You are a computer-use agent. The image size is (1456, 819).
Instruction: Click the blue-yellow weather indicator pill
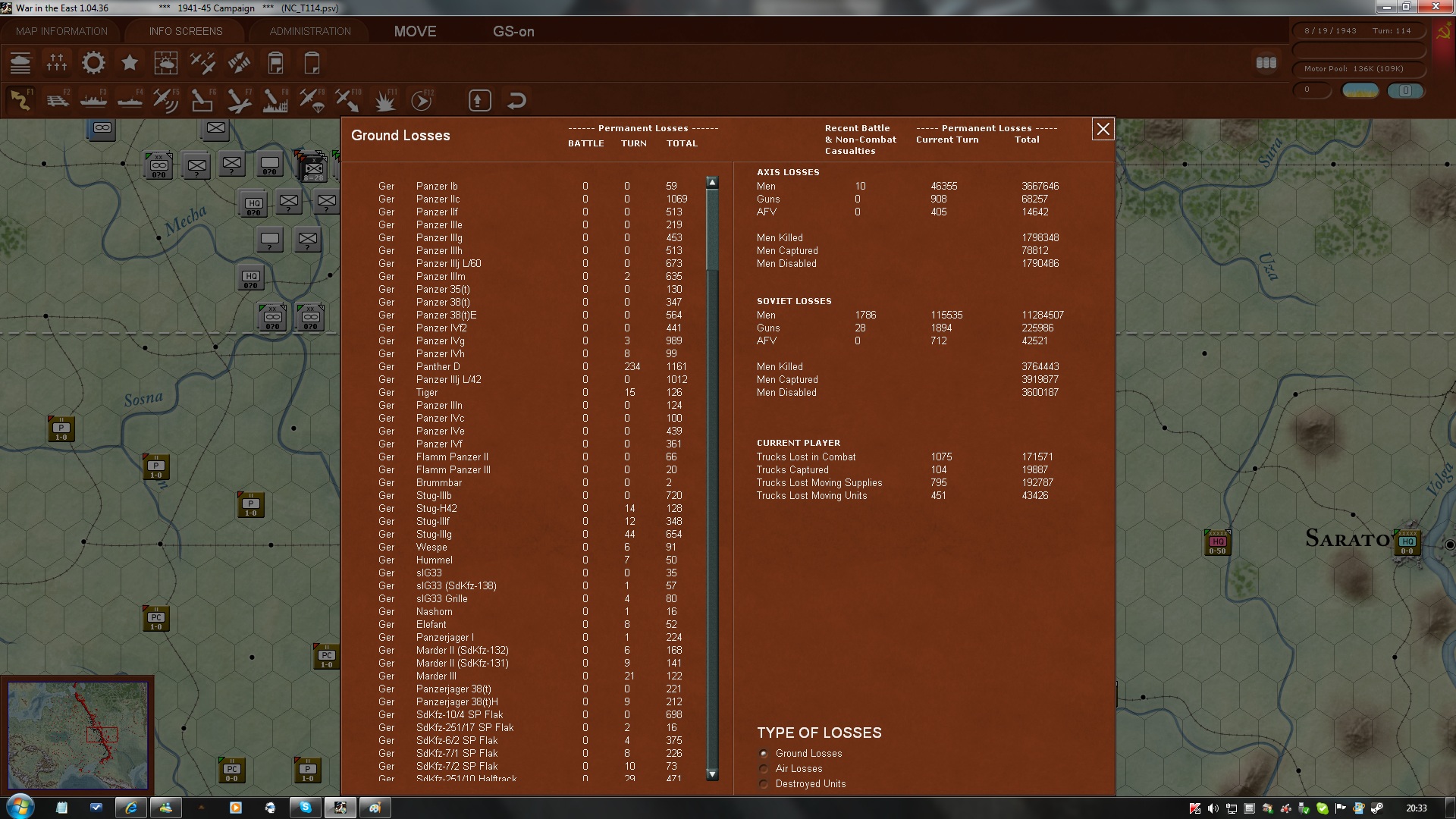[x=1360, y=91]
